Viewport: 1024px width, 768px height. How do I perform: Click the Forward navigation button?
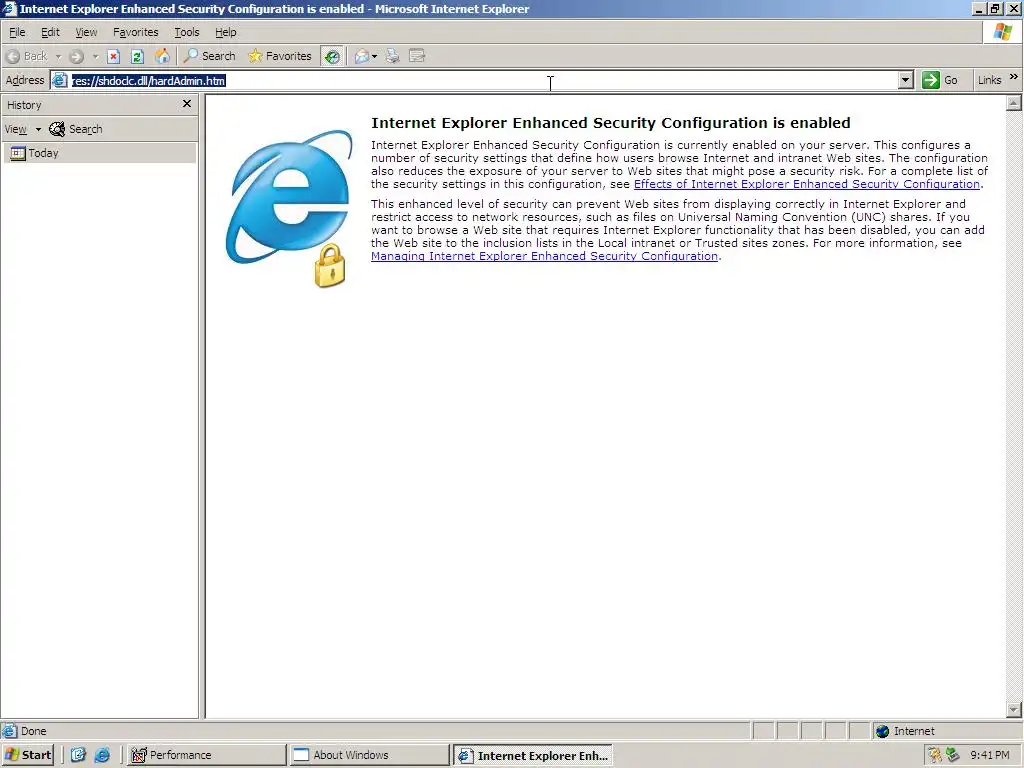tap(76, 56)
